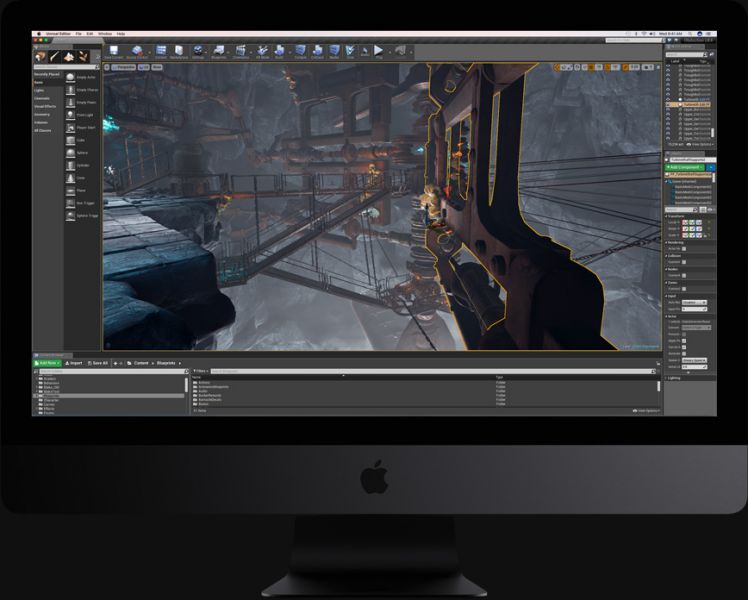Image resolution: width=748 pixels, height=600 pixels.
Task: Click Save All in the Content Browser
Action: [98, 363]
